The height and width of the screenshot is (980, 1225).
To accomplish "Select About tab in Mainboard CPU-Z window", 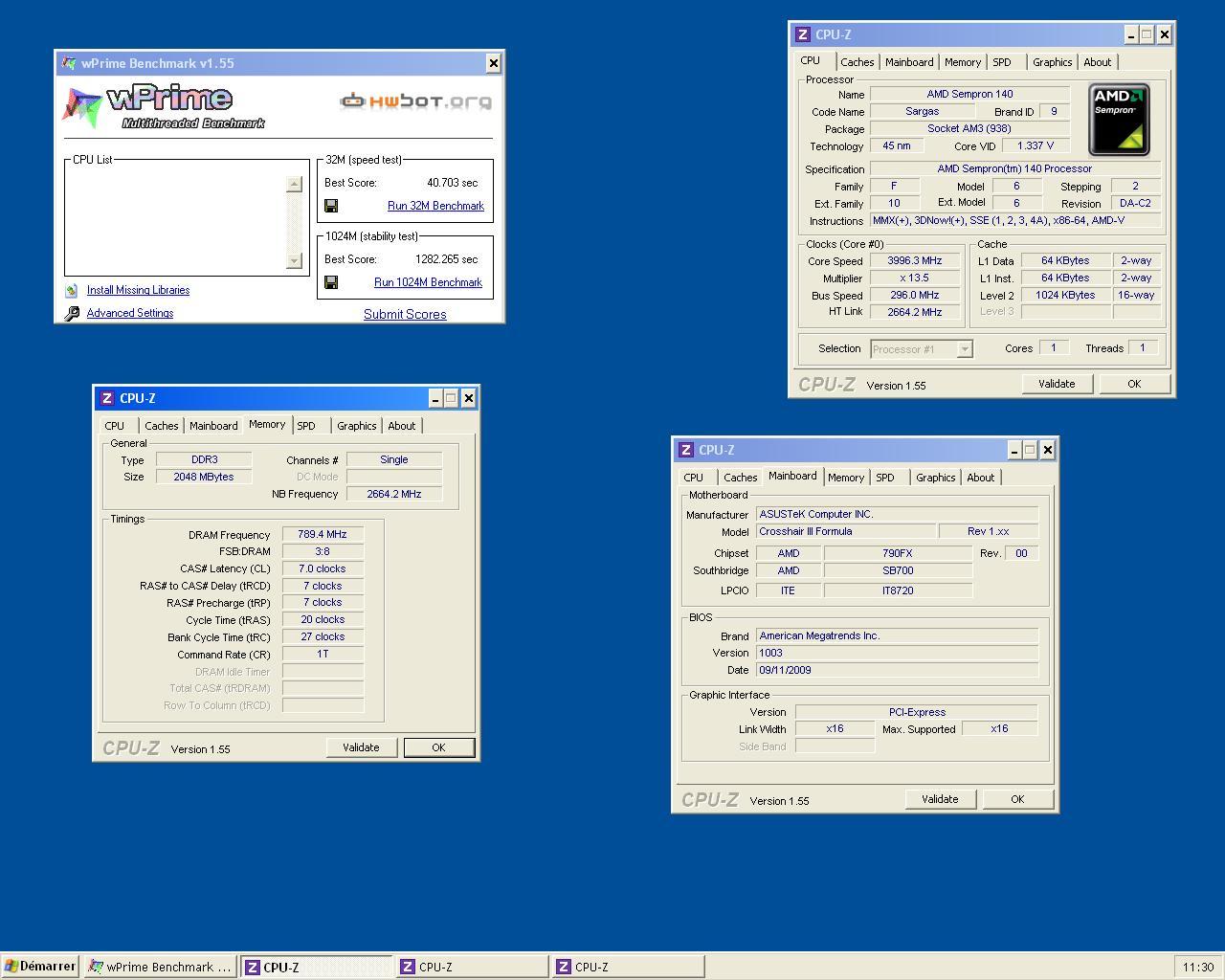I will point(980,478).
